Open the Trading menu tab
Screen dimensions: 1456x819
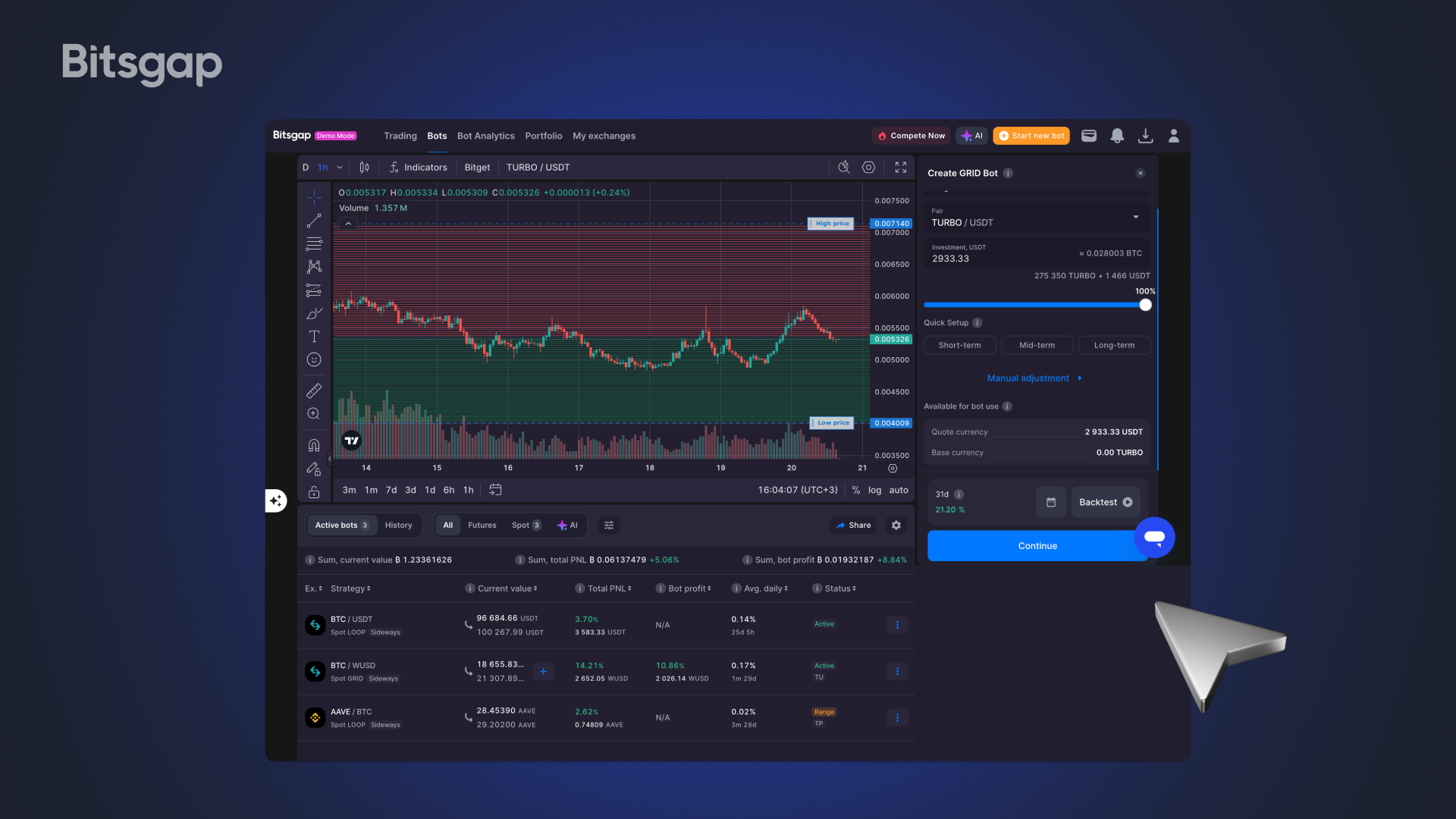400,136
